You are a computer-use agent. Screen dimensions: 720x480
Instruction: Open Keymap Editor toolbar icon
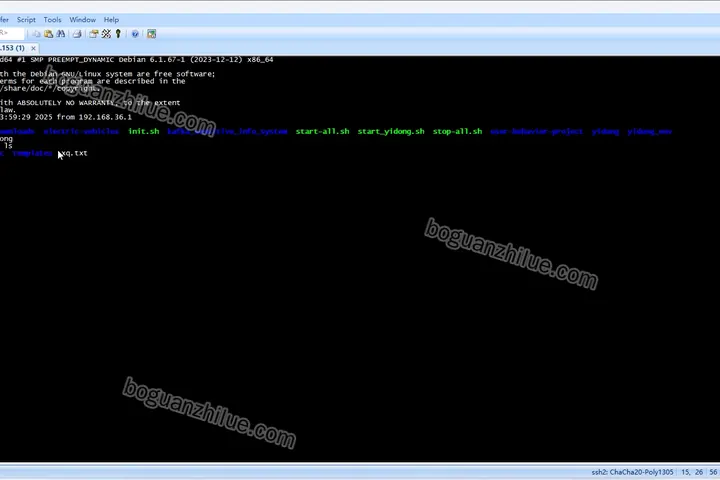tap(106, 34)
